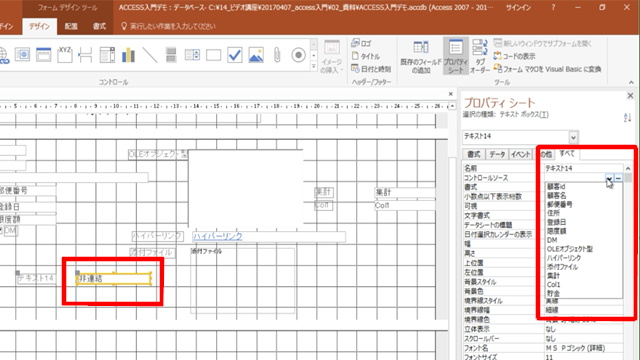Open Add Existing Fields
This screenshot has width=640, height=360.
pyautogui.click(x=421, y=56)
